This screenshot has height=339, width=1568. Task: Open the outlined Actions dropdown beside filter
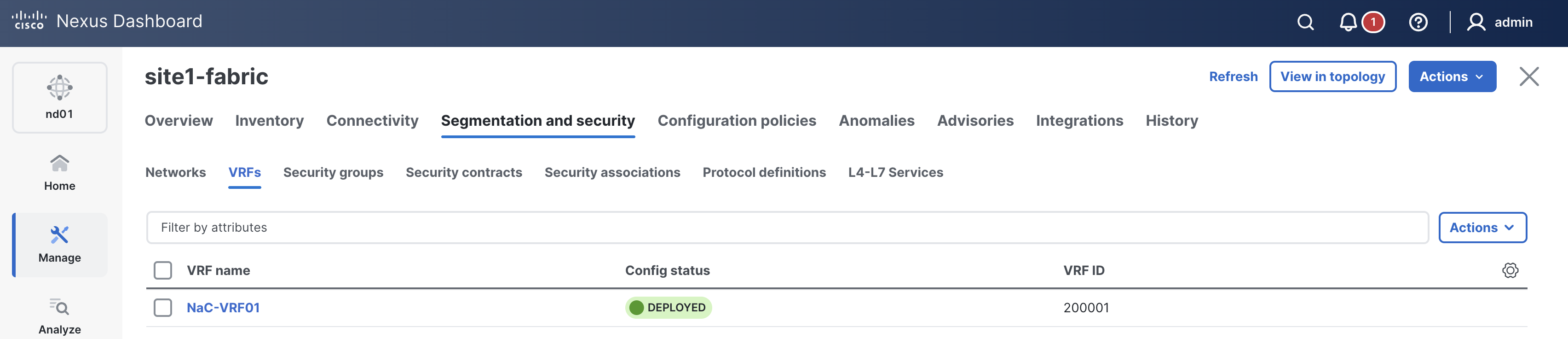tap(1482, 228)
